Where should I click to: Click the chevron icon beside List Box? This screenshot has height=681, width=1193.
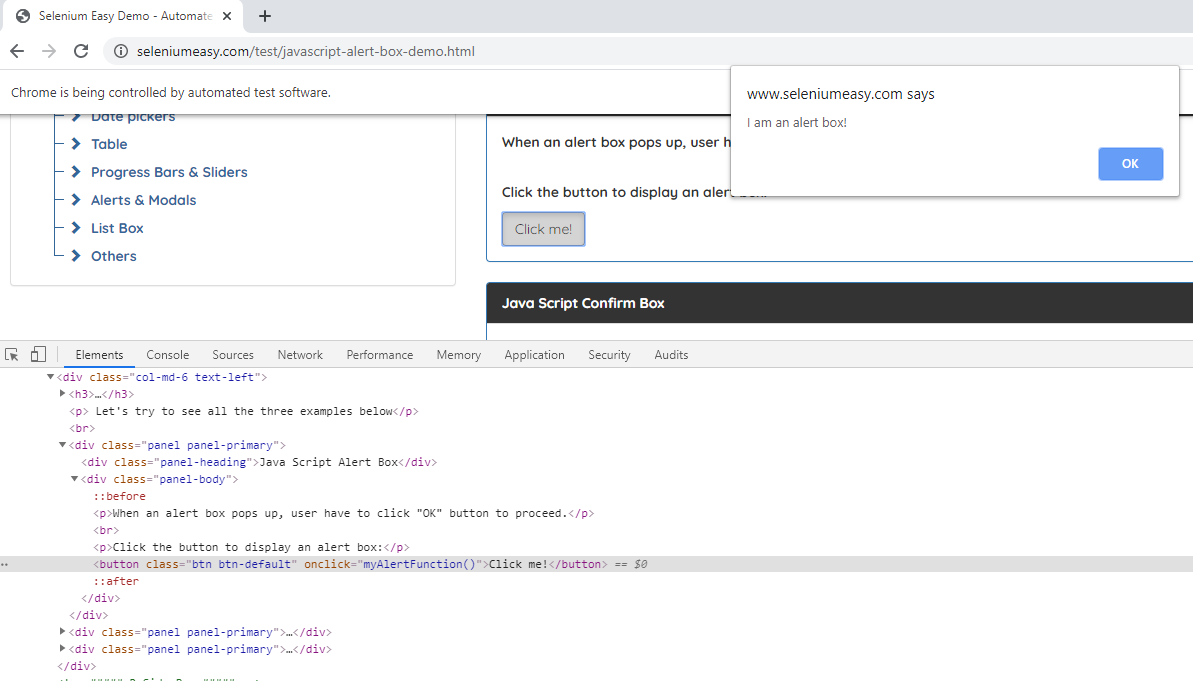point(76,228)
